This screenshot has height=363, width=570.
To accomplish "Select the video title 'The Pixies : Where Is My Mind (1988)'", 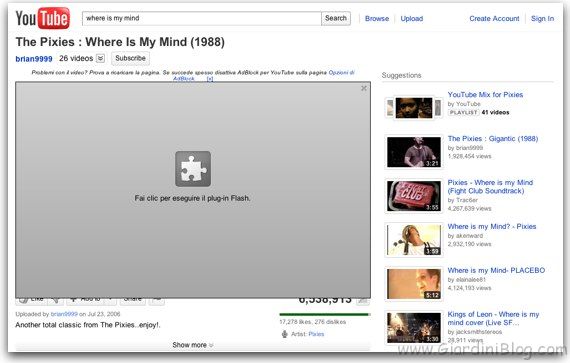I will 120,42.
